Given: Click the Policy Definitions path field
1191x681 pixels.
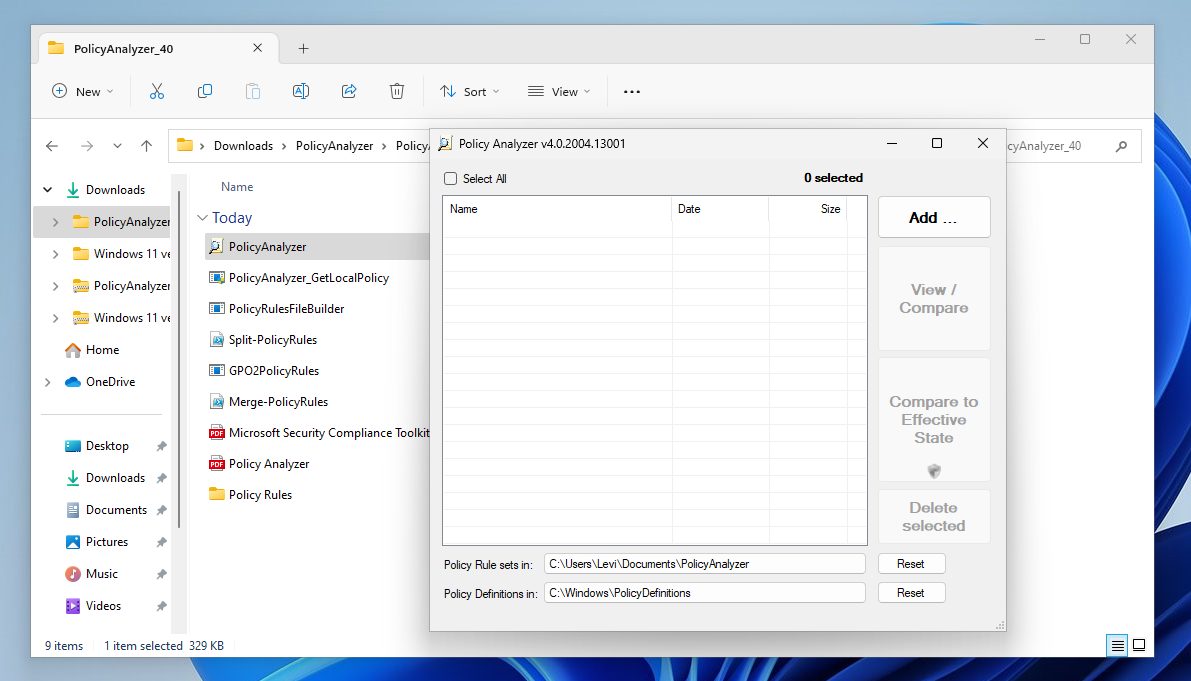Looking at the screenshot, I should click(x=704, y=593).
